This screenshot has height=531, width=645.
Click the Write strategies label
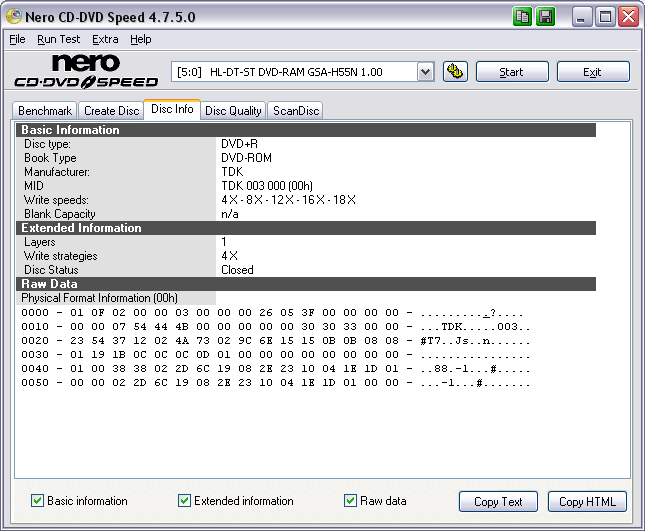(60, 256)
